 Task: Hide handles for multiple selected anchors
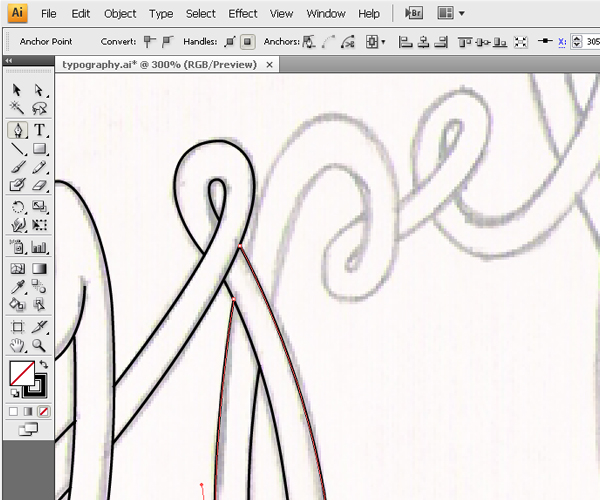(248, 41)
